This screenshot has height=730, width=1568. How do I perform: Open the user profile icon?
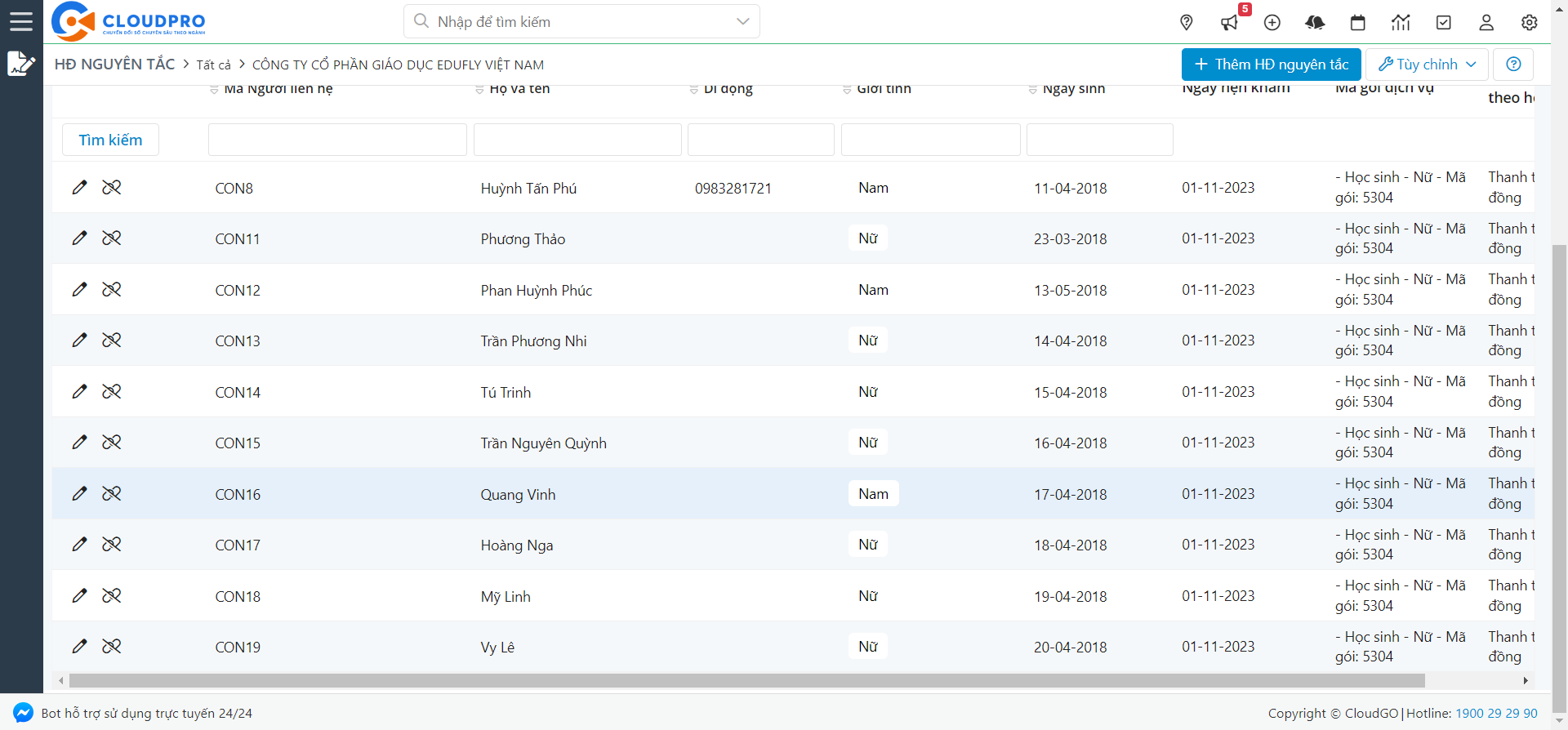click(x=1486, y=22)
